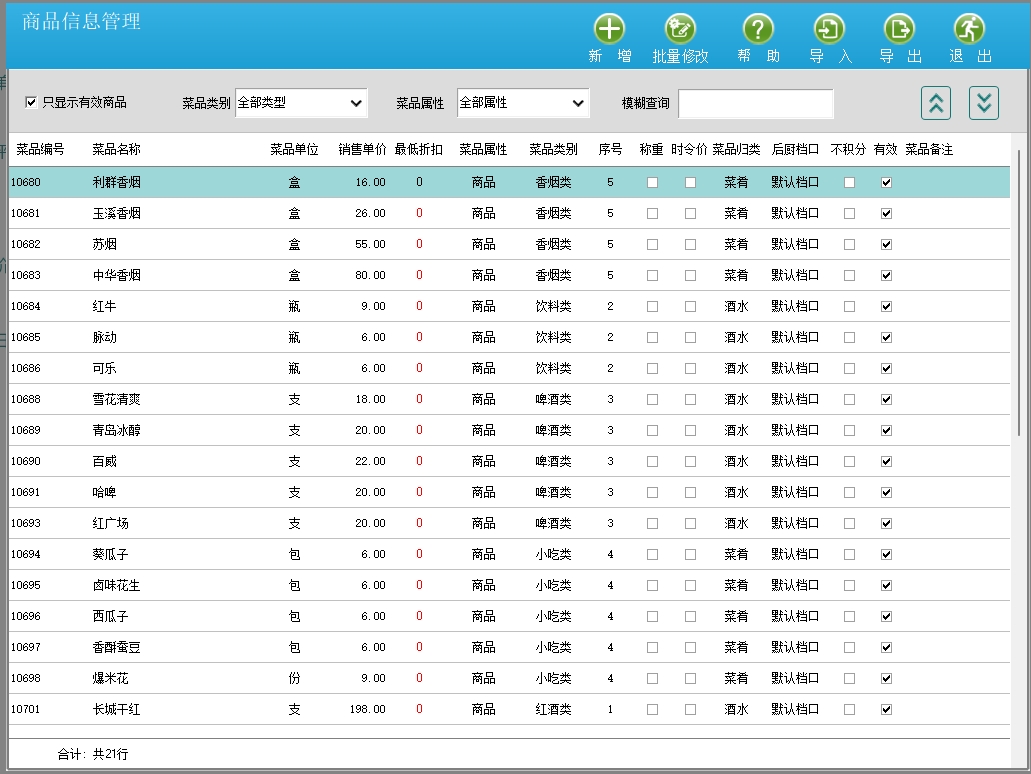Click the 帮助 help question-mark icon
This screenshot has height=774, width=1031.
tap(758, 29)
